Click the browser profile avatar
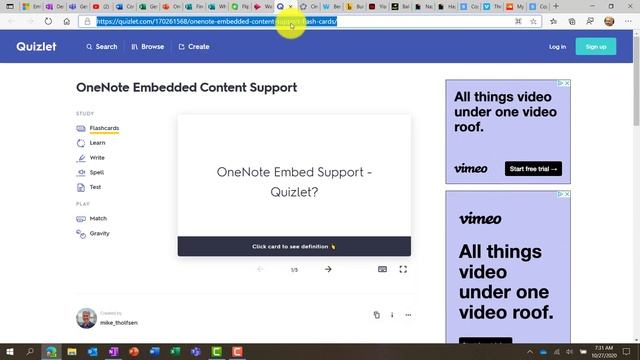Image resolution: width=640 pixels, height=360 pixels. (x=609, y=21)
